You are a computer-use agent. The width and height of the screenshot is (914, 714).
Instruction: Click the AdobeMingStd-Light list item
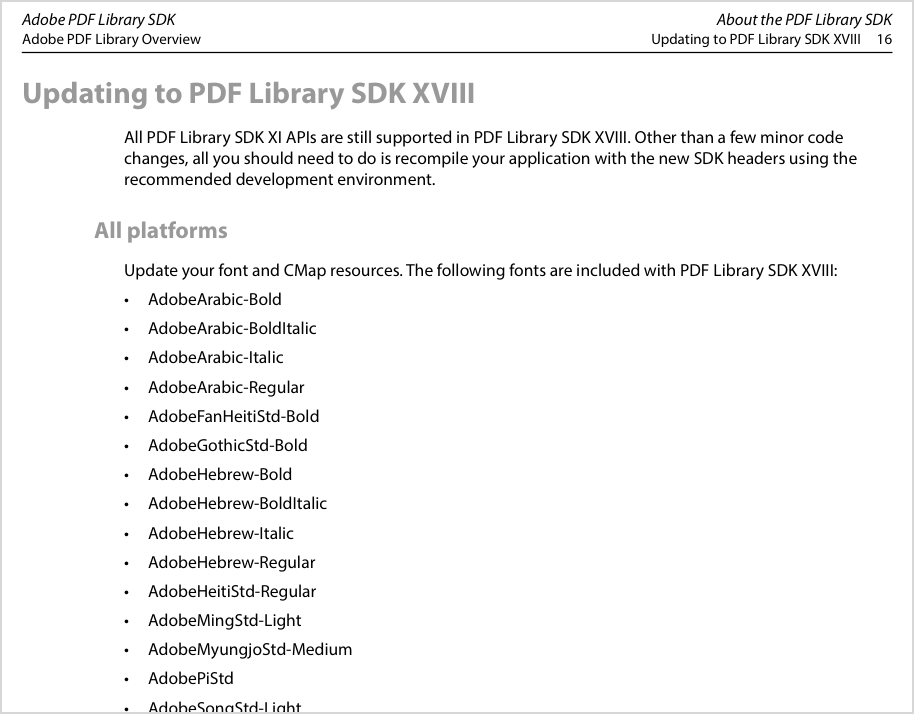click(224, 621)
